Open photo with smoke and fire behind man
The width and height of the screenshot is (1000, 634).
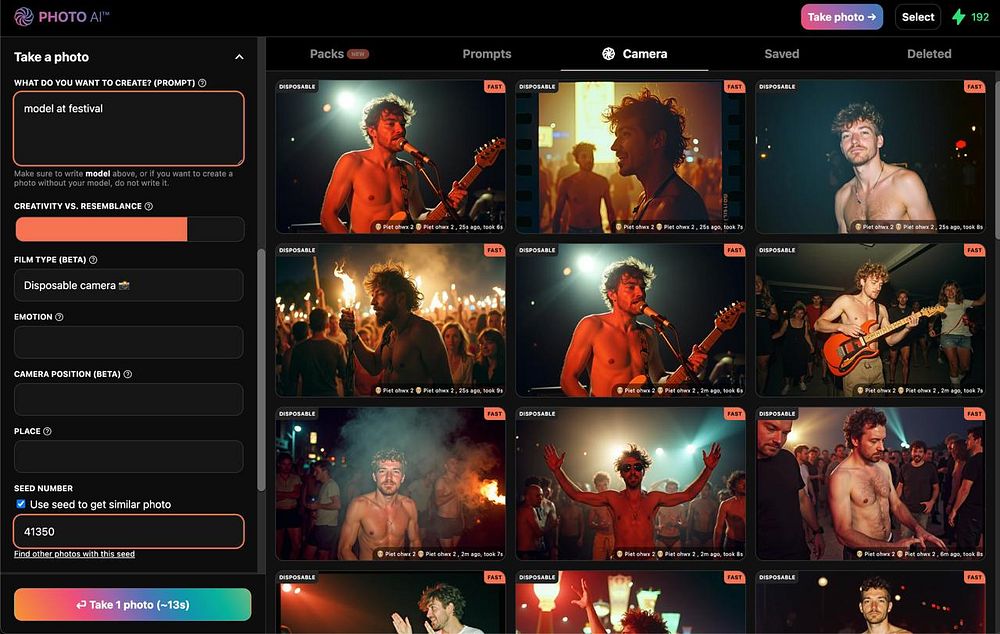390,484
